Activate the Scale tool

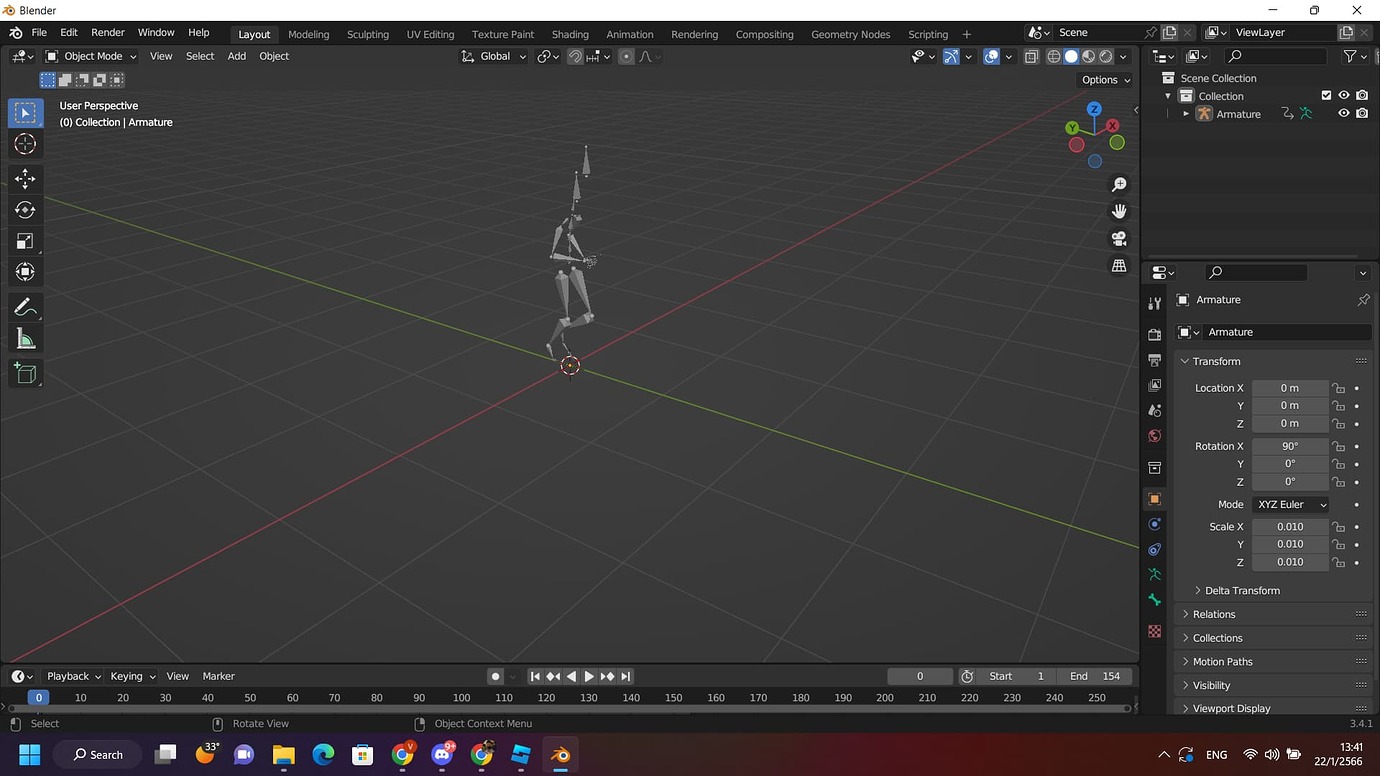[25, 241]
